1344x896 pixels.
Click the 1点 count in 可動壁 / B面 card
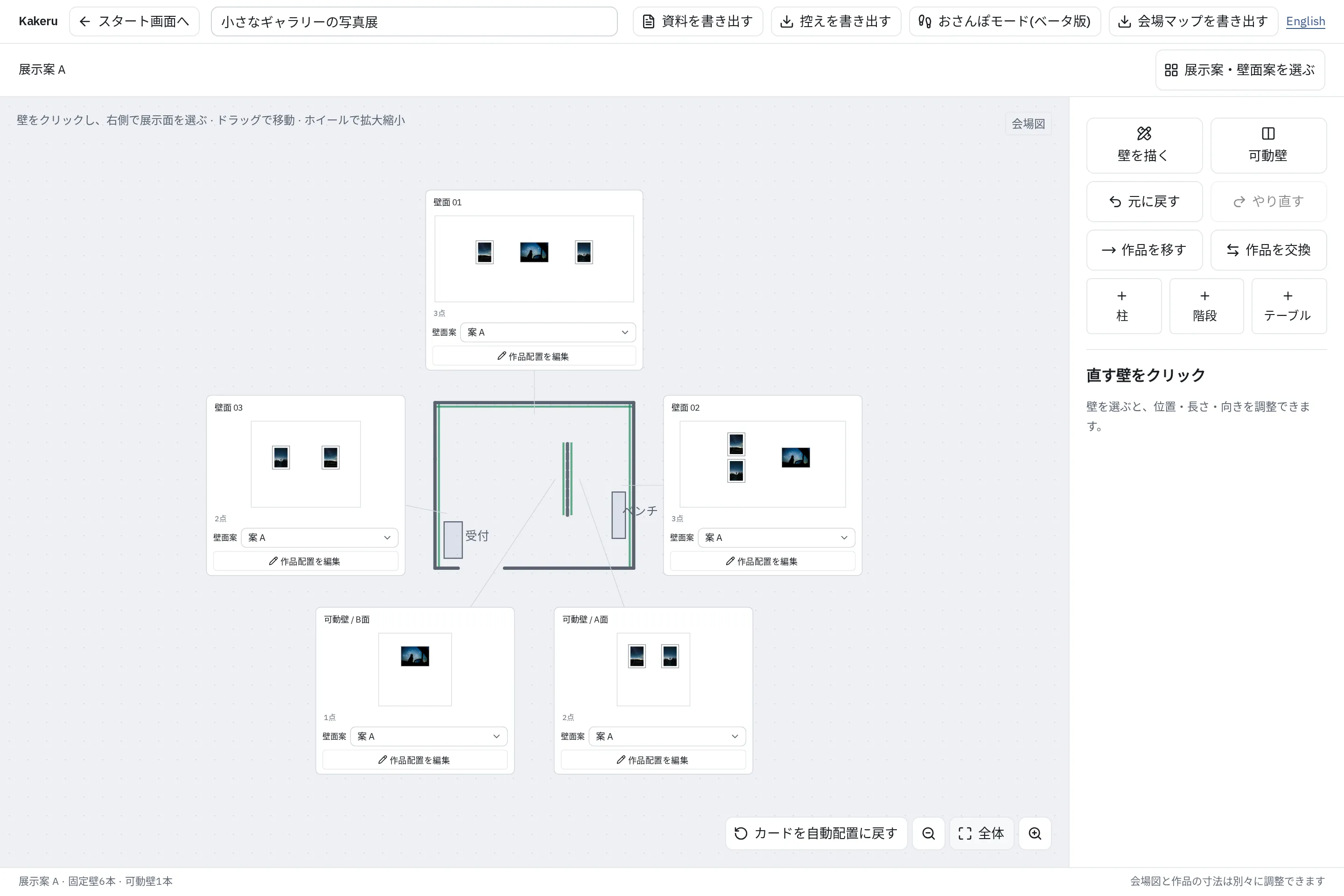click(x=330, y=717)
